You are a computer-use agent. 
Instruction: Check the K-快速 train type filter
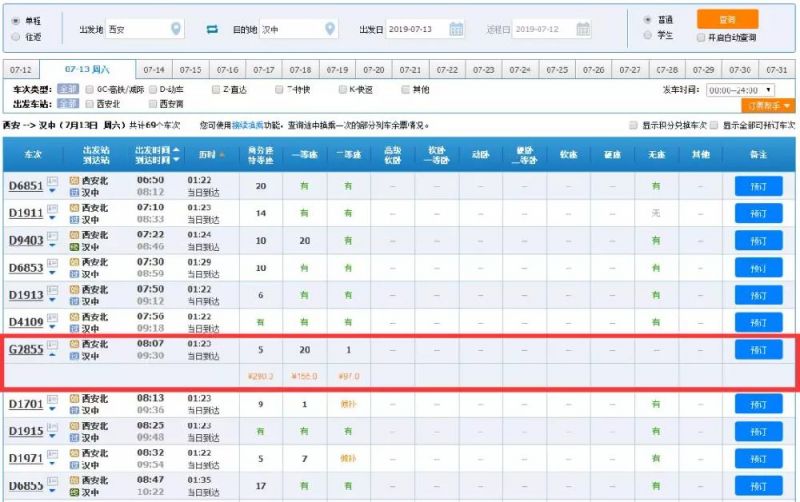tap(343, 90)
